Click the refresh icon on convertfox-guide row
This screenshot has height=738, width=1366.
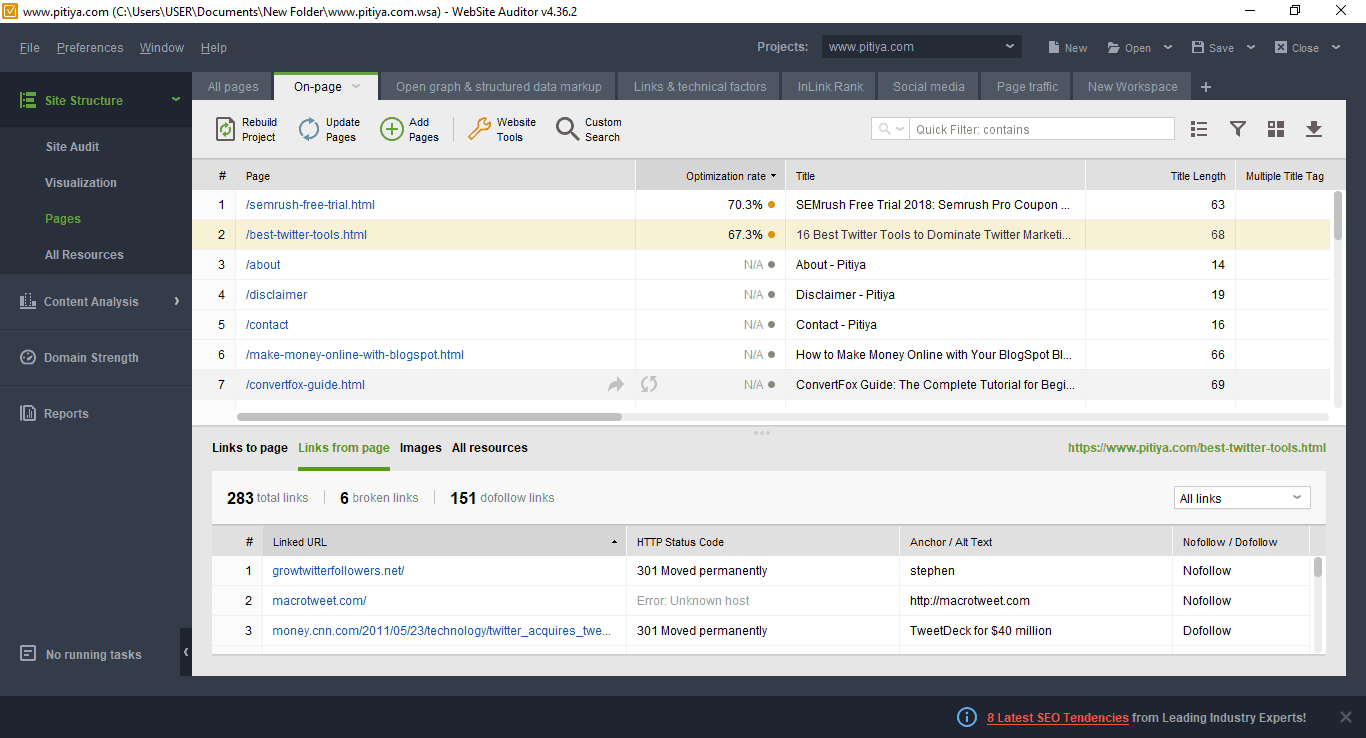click(649, 384)
